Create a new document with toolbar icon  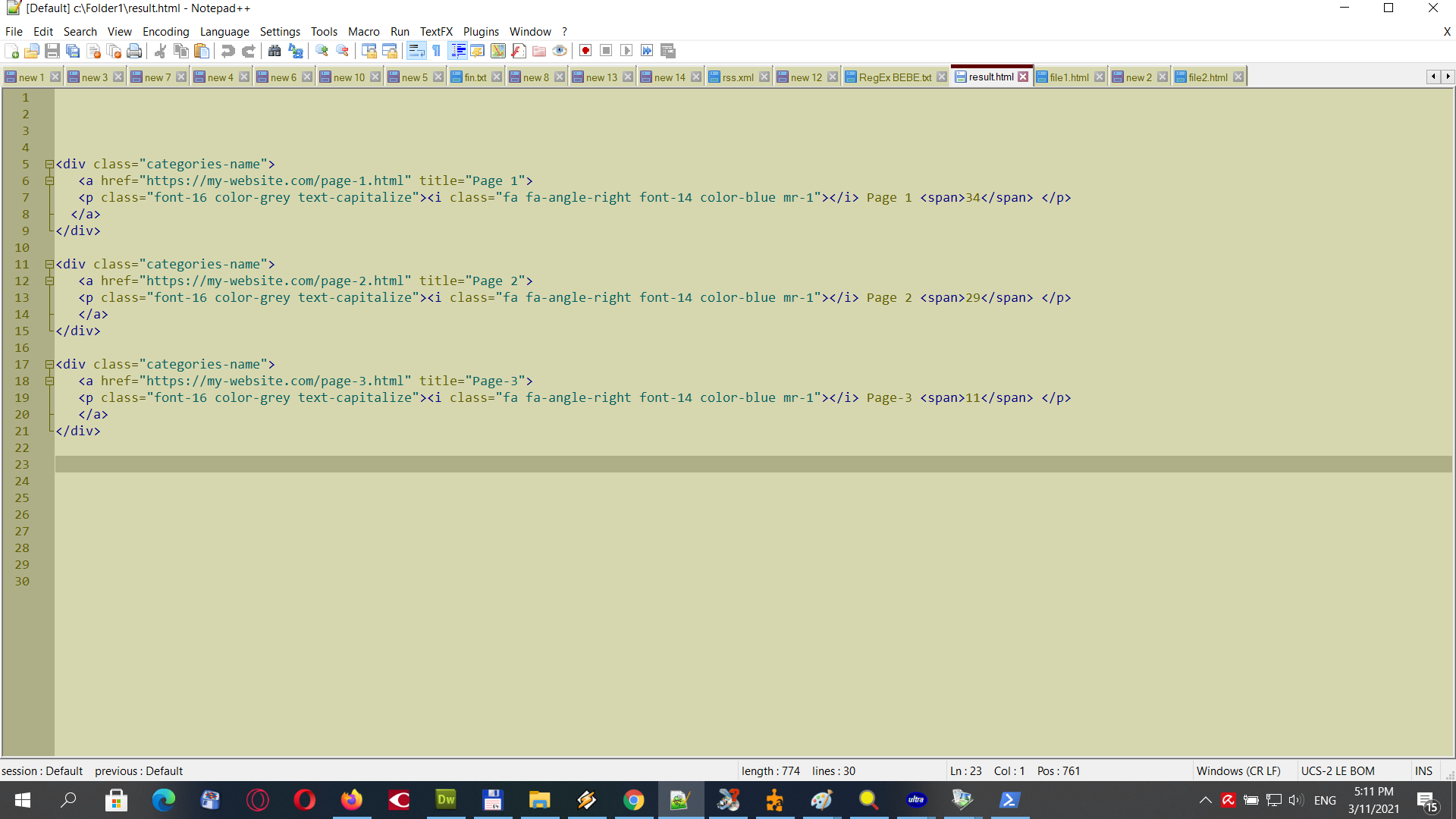11,51
